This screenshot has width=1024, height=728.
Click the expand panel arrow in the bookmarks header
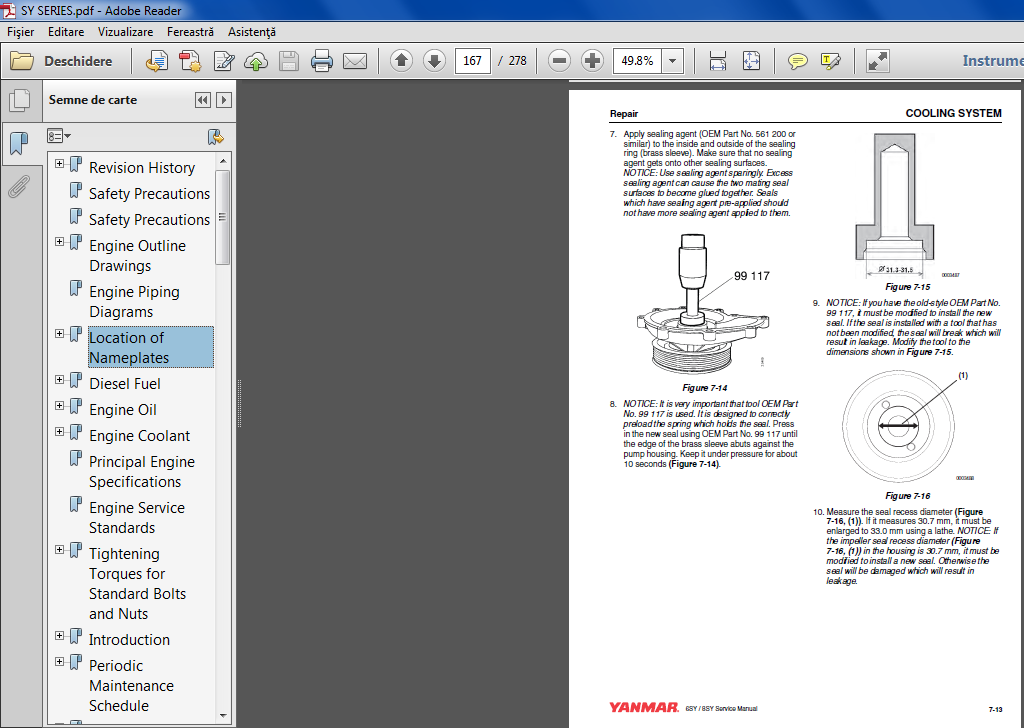click(224, 100)
